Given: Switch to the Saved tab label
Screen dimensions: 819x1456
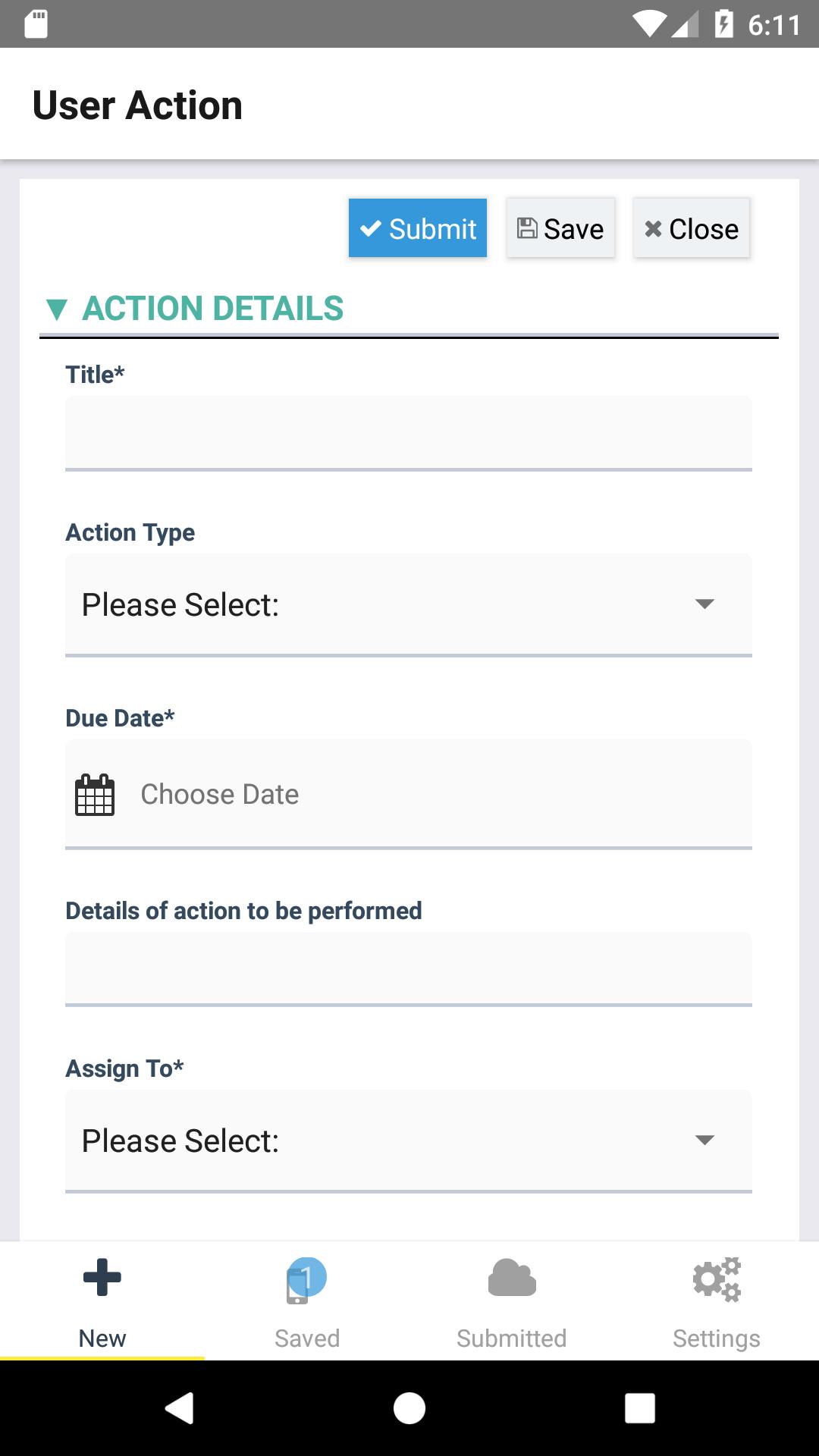Looking at the screenshot, I should pyautogui.click(x=307, y=1338).
